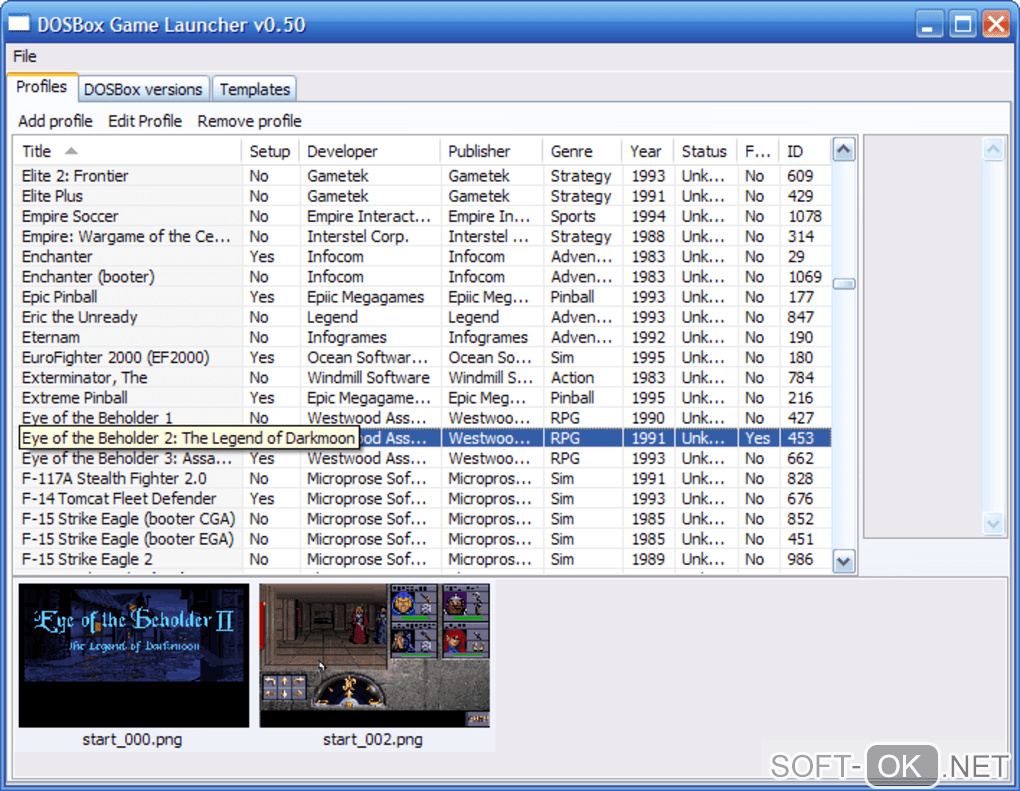
Task: Open the File menu
Action: coord(25,57)
